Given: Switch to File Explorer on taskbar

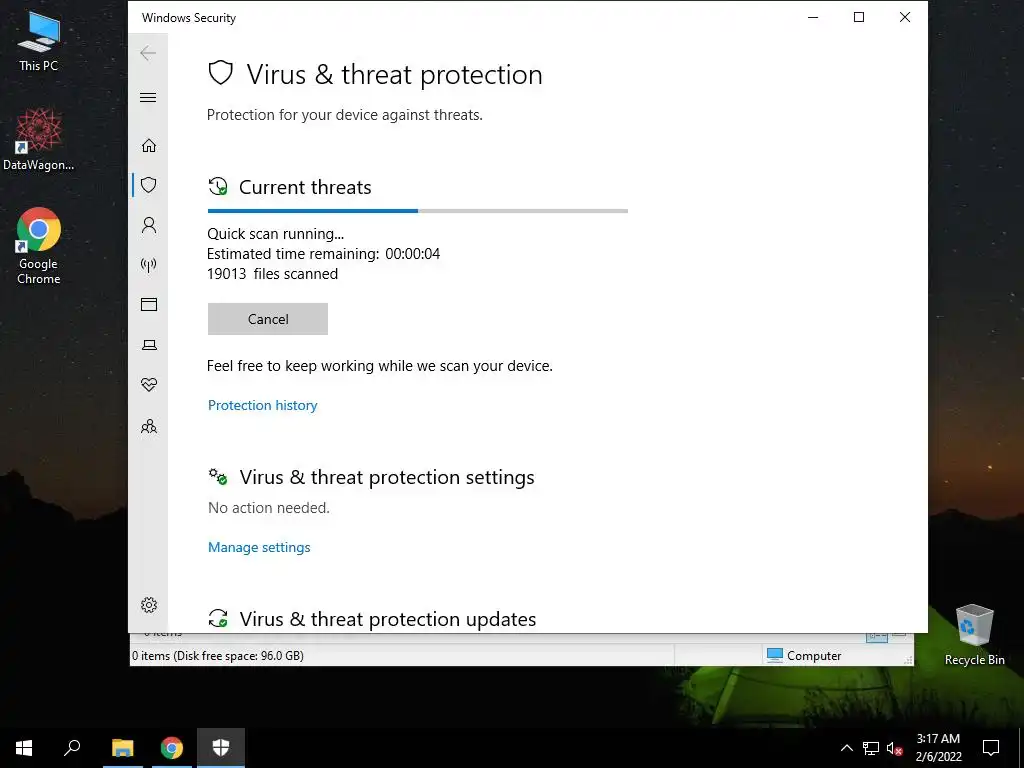Looking at the screenshot, I should pyautogui.click(x=122, y=748).
